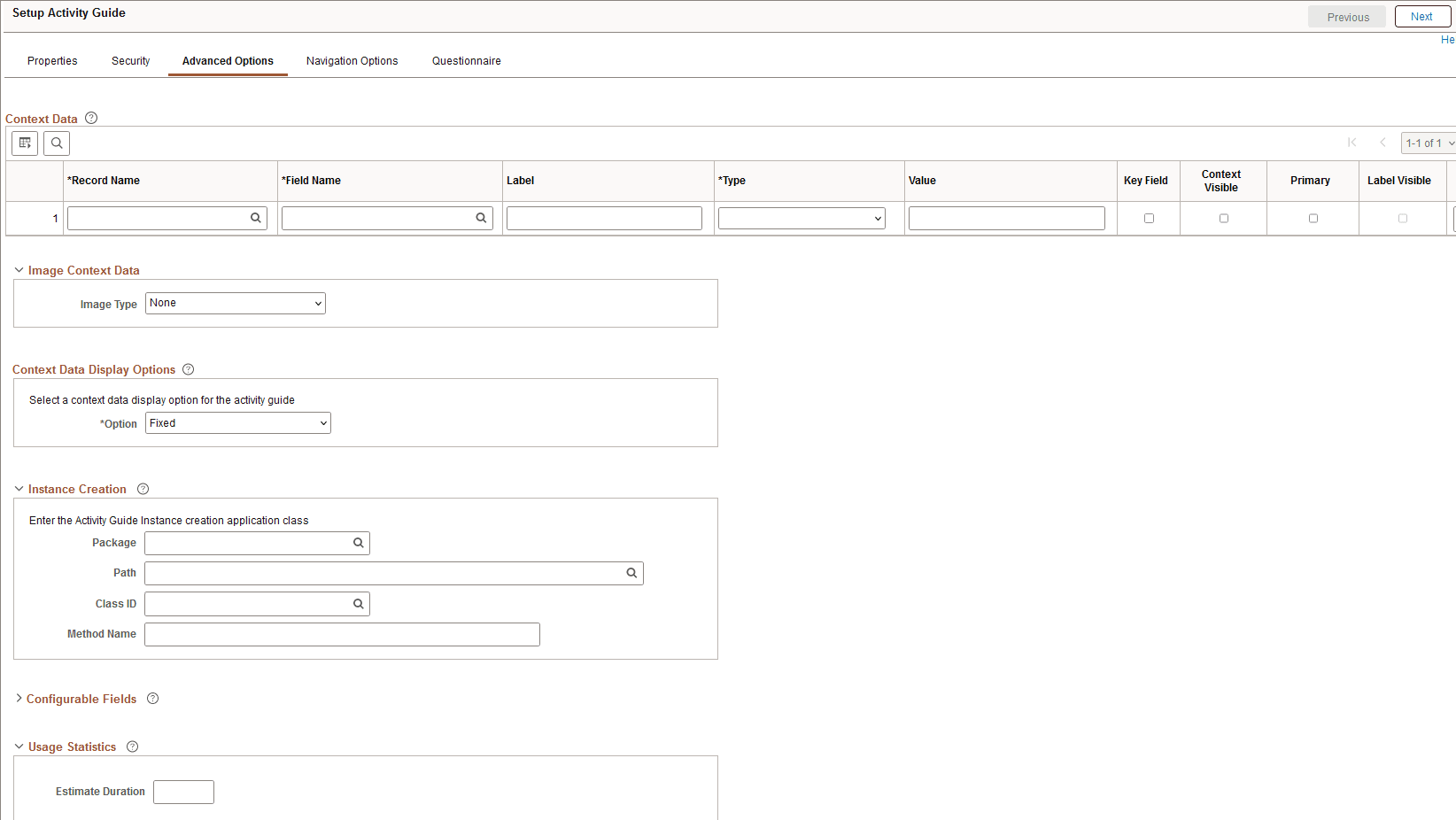The image size is (1456, 820).
Task: Click inside the Estimate Duration field
Action: coord(182,792)
